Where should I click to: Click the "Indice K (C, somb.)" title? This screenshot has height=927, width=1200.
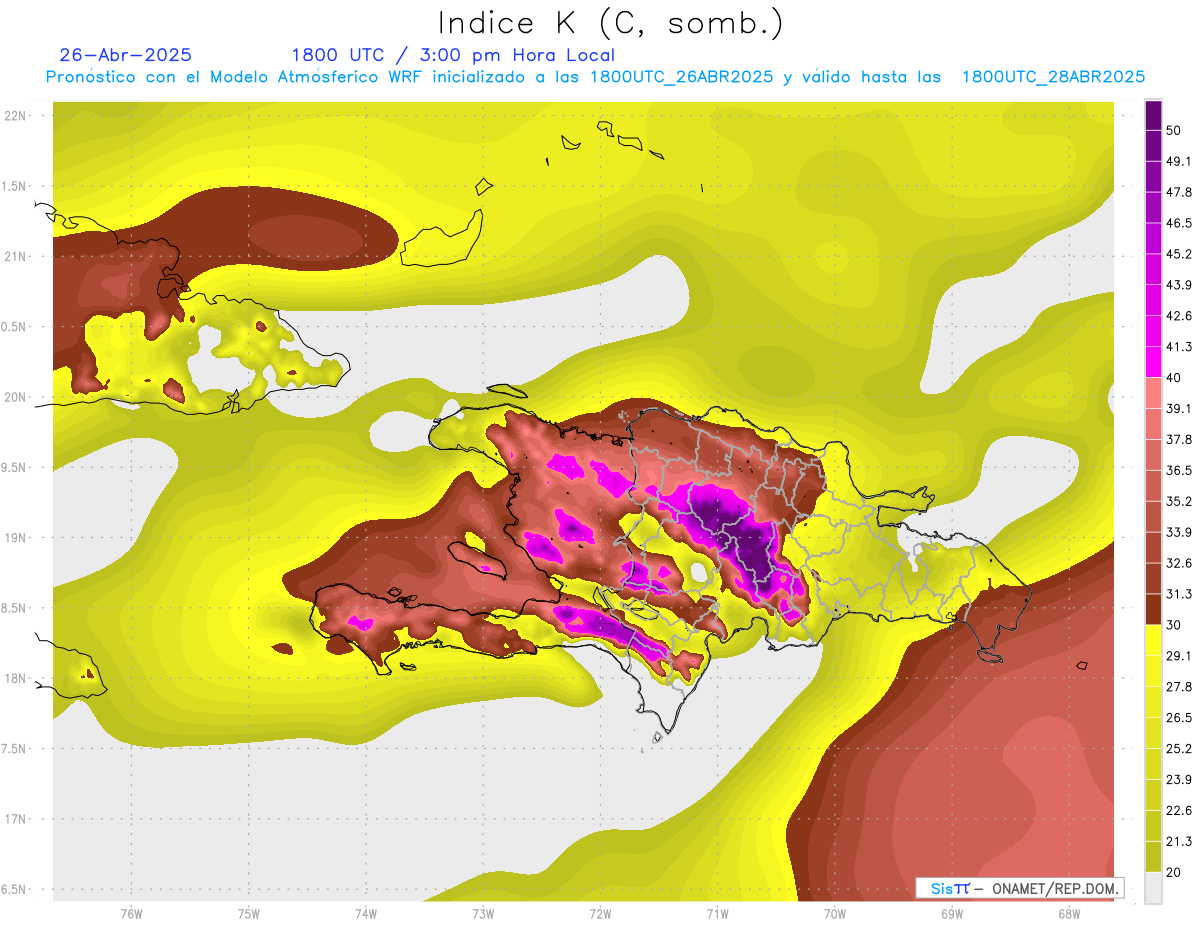610,24
